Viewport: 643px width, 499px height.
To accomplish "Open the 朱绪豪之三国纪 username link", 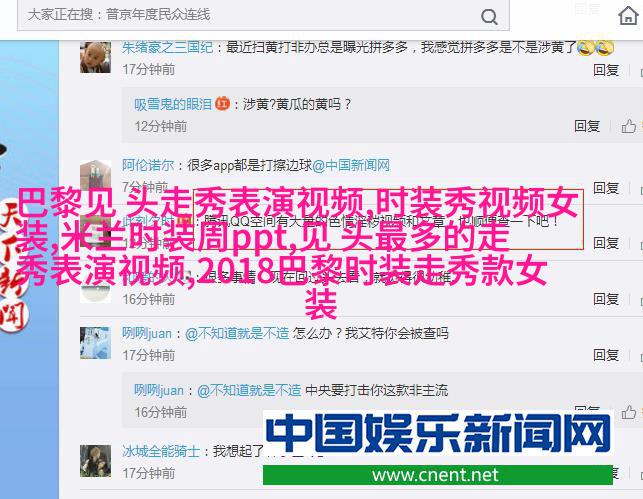I will tap(167, 48).
